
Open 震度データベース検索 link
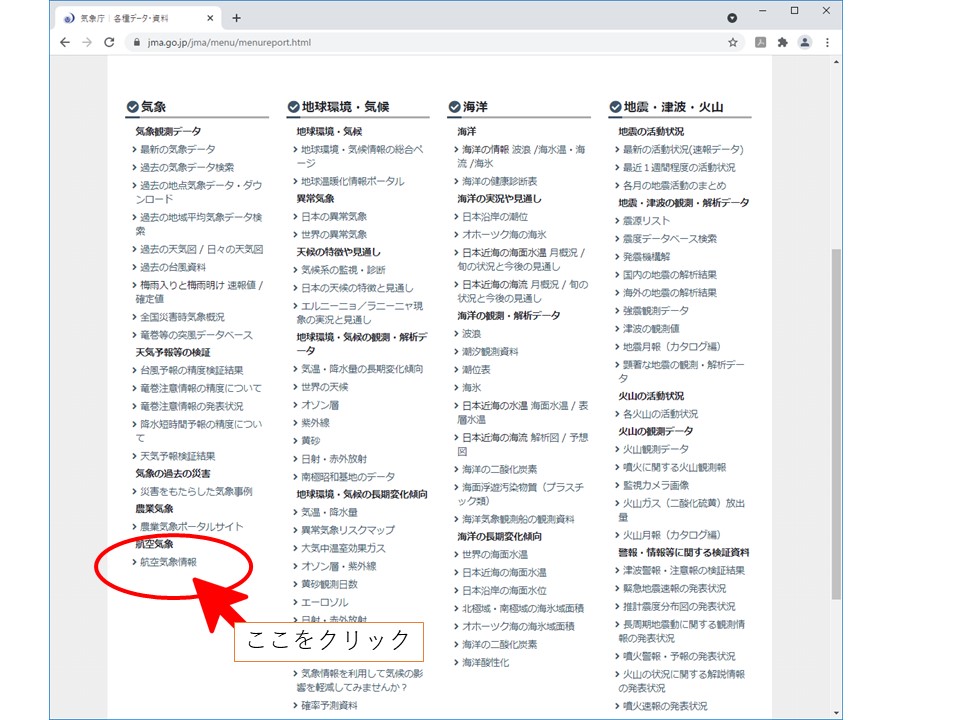(x=670, y=239)
